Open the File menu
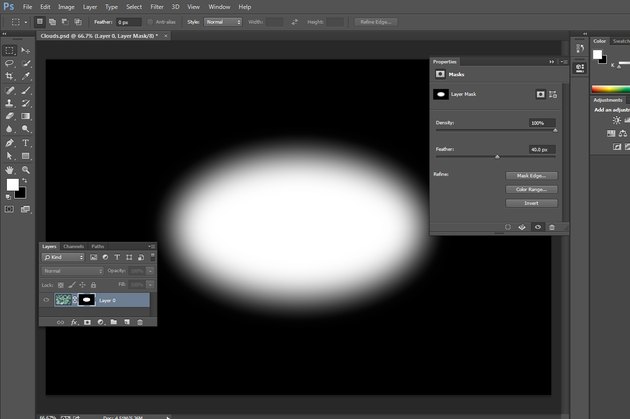 click(x=27, y=7)
